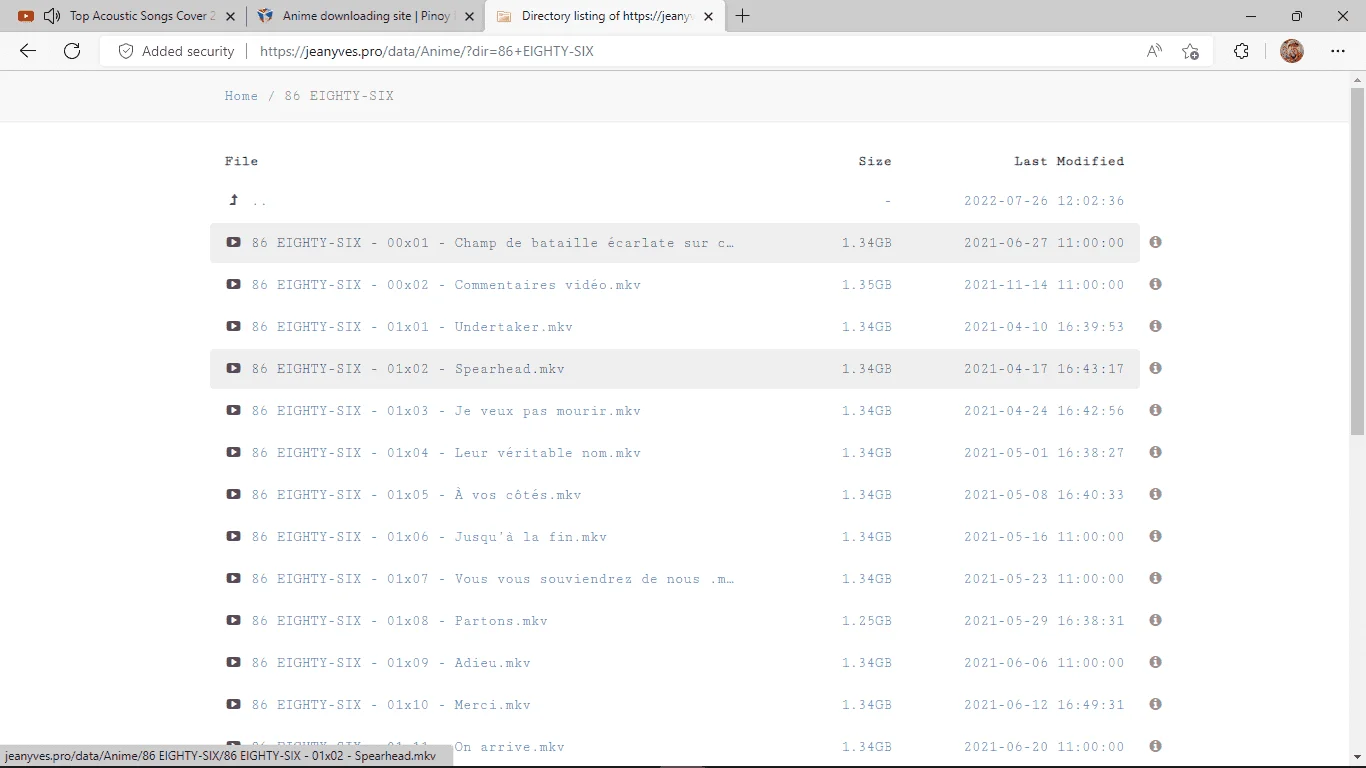This screenshot has width=1366, height=768.
Task: Open 01x06 Jusqu'à la fin.mkv
Action: [429, 536]
